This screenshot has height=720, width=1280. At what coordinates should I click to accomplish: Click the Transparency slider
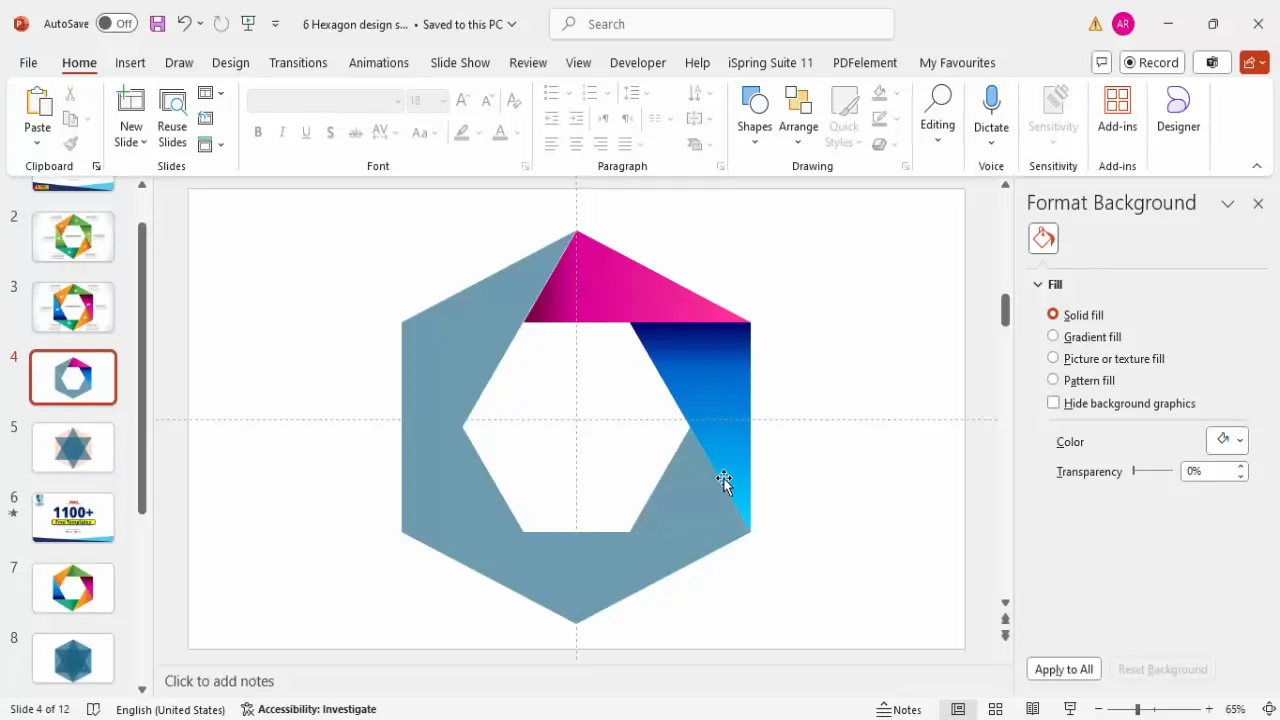click(x=1153, y=470)
